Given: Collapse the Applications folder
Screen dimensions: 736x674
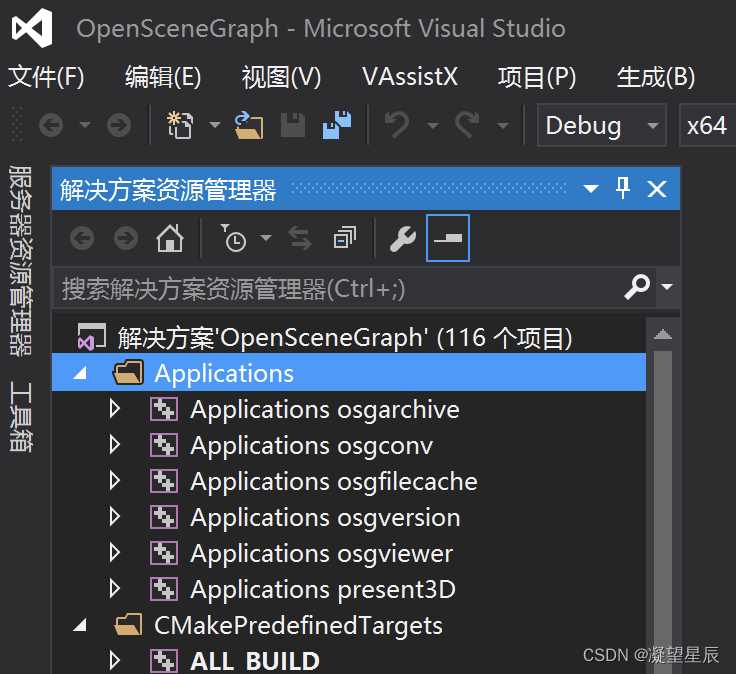Looking at the screenshot, I should (81, 373).
